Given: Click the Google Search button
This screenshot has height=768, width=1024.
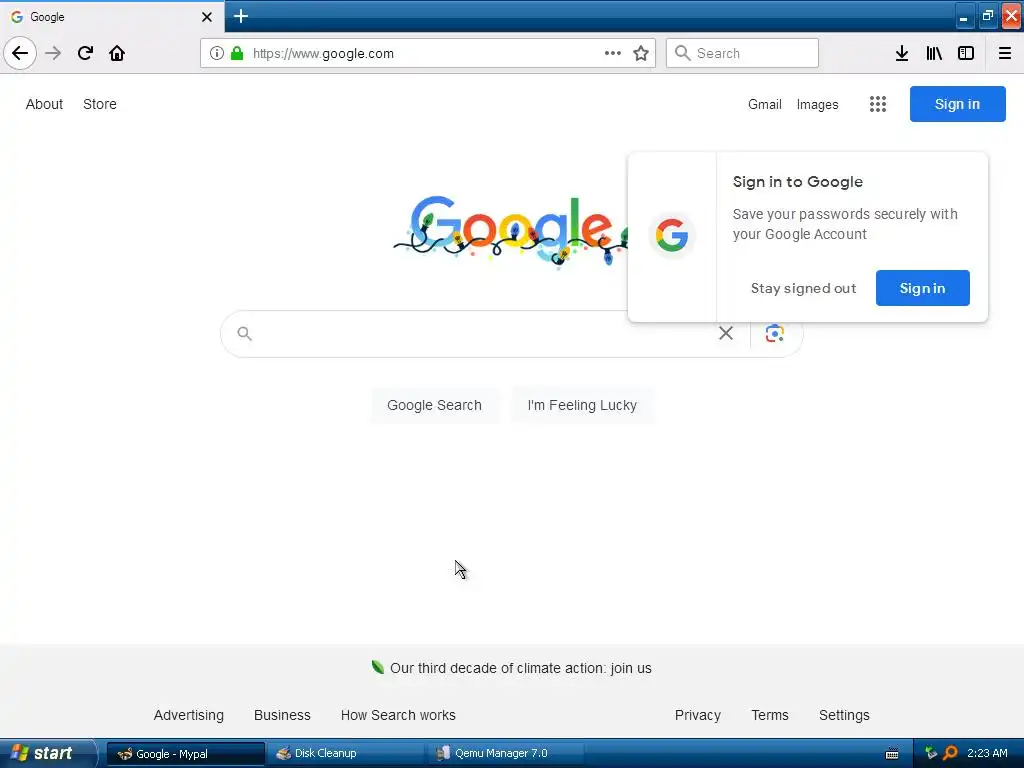Looking at the screenshot, I should [x=434, y=405].
